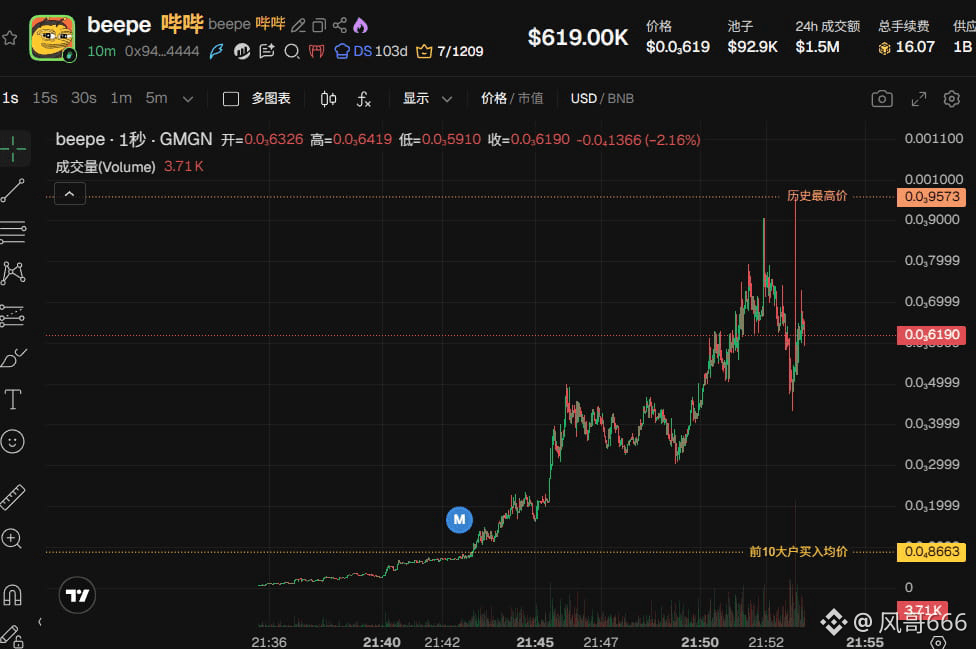
Task: Click the 池子 $92.9K pool stat
Action: click(753, 37)
